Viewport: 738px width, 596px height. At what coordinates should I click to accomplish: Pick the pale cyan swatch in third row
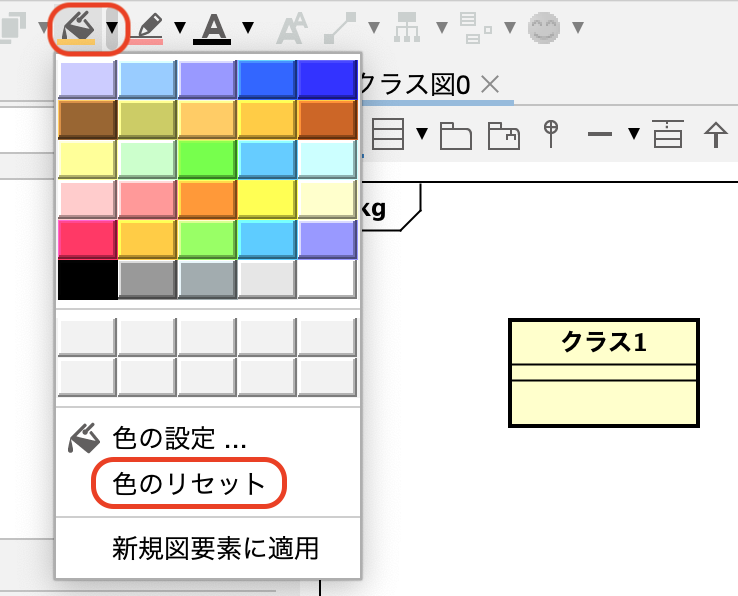327,159
